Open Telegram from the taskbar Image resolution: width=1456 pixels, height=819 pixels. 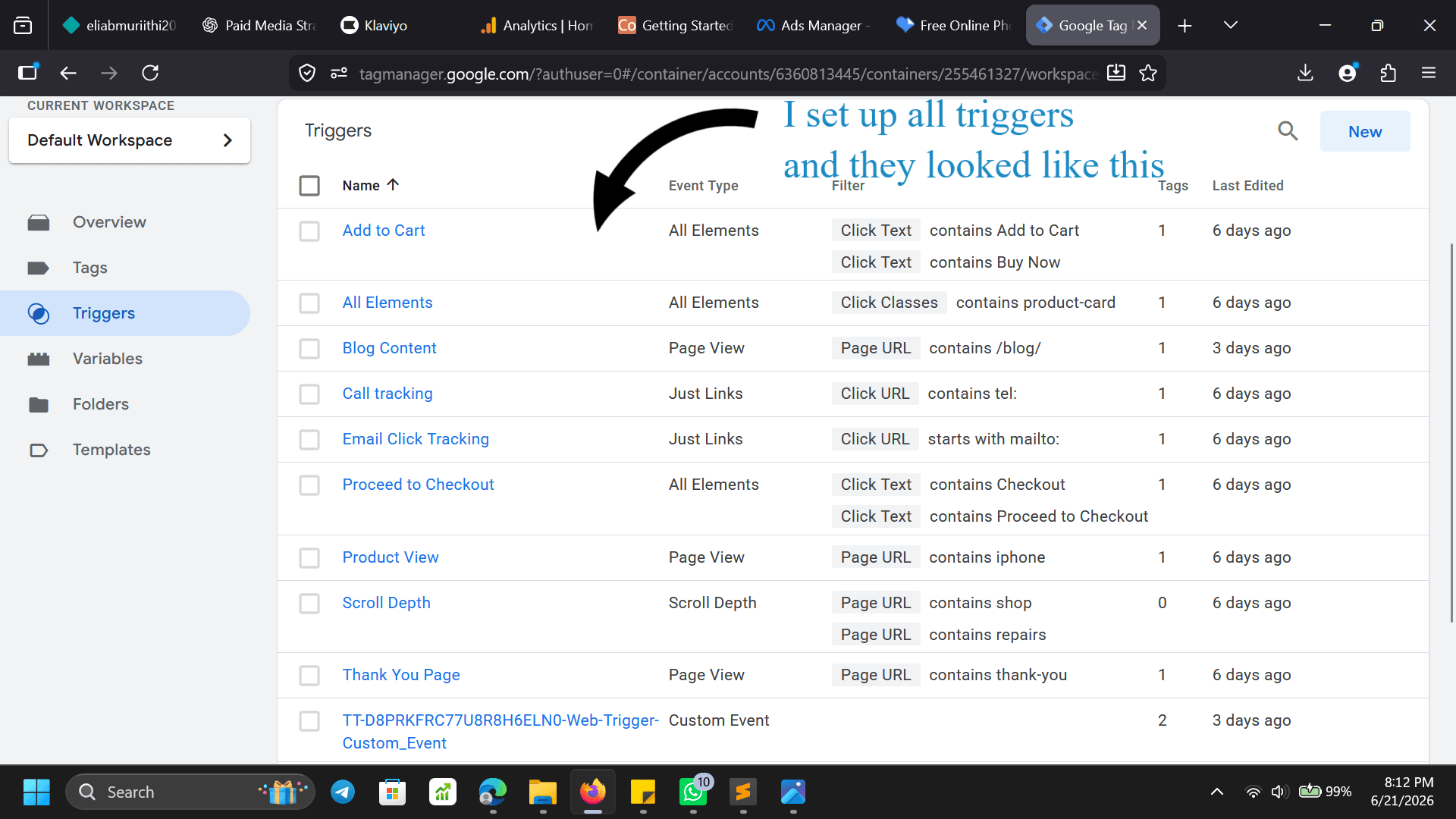coord(343,792)
